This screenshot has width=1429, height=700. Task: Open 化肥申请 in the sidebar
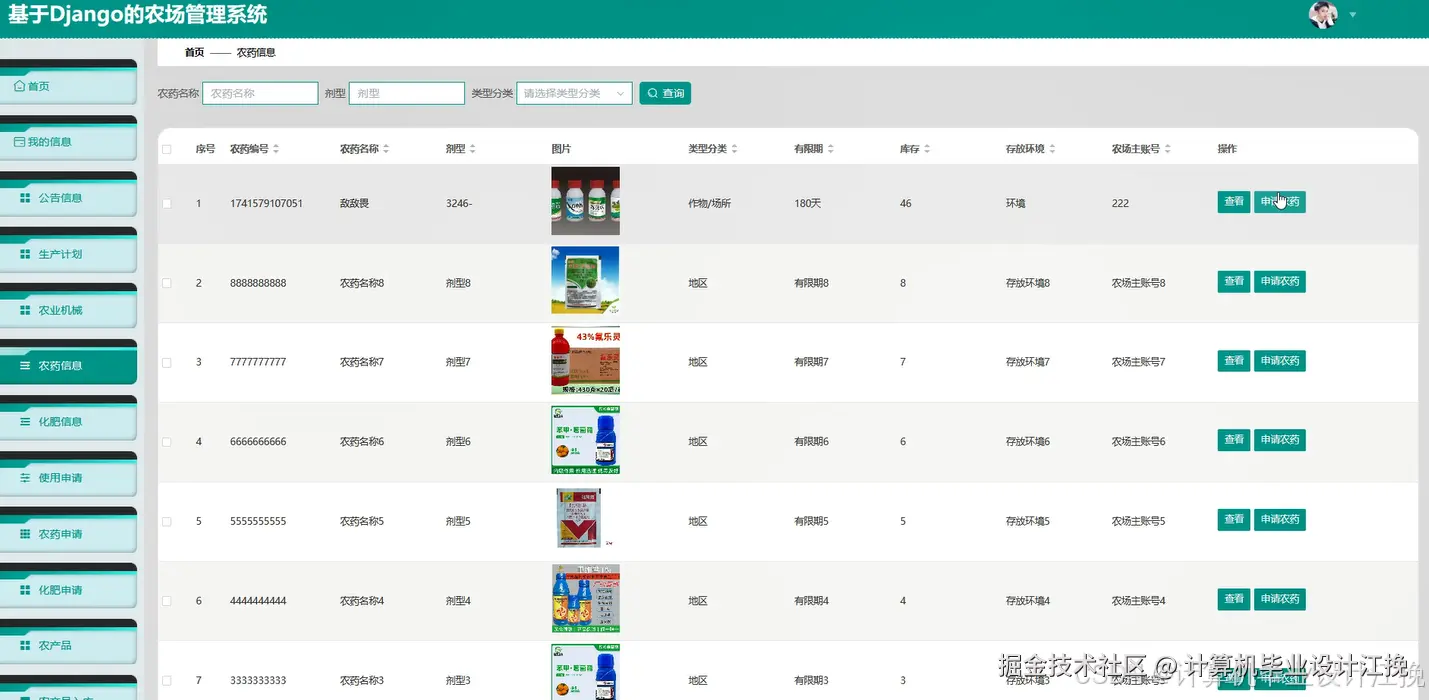click(x=68, y=590)
